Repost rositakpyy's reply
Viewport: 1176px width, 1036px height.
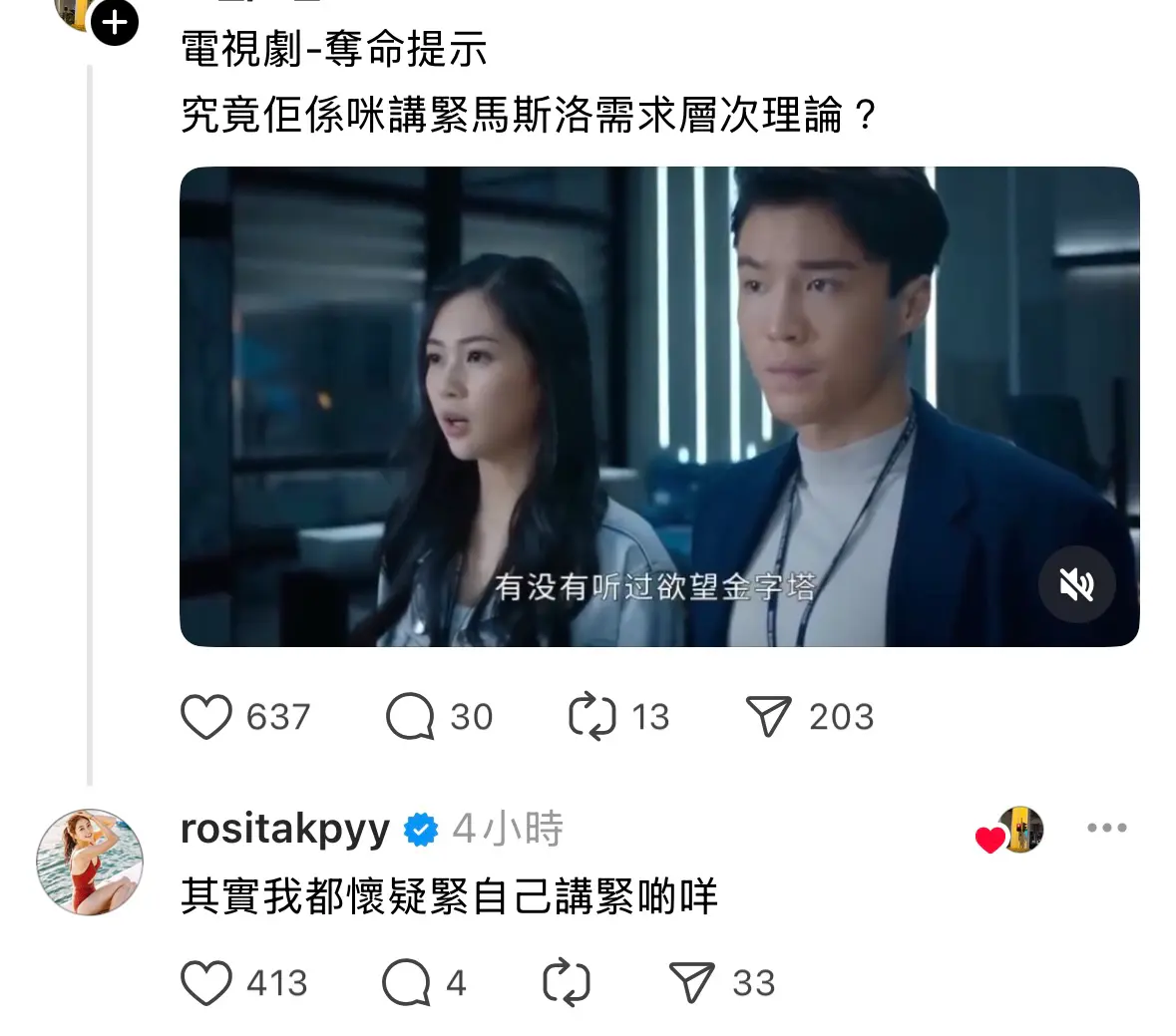567,983
